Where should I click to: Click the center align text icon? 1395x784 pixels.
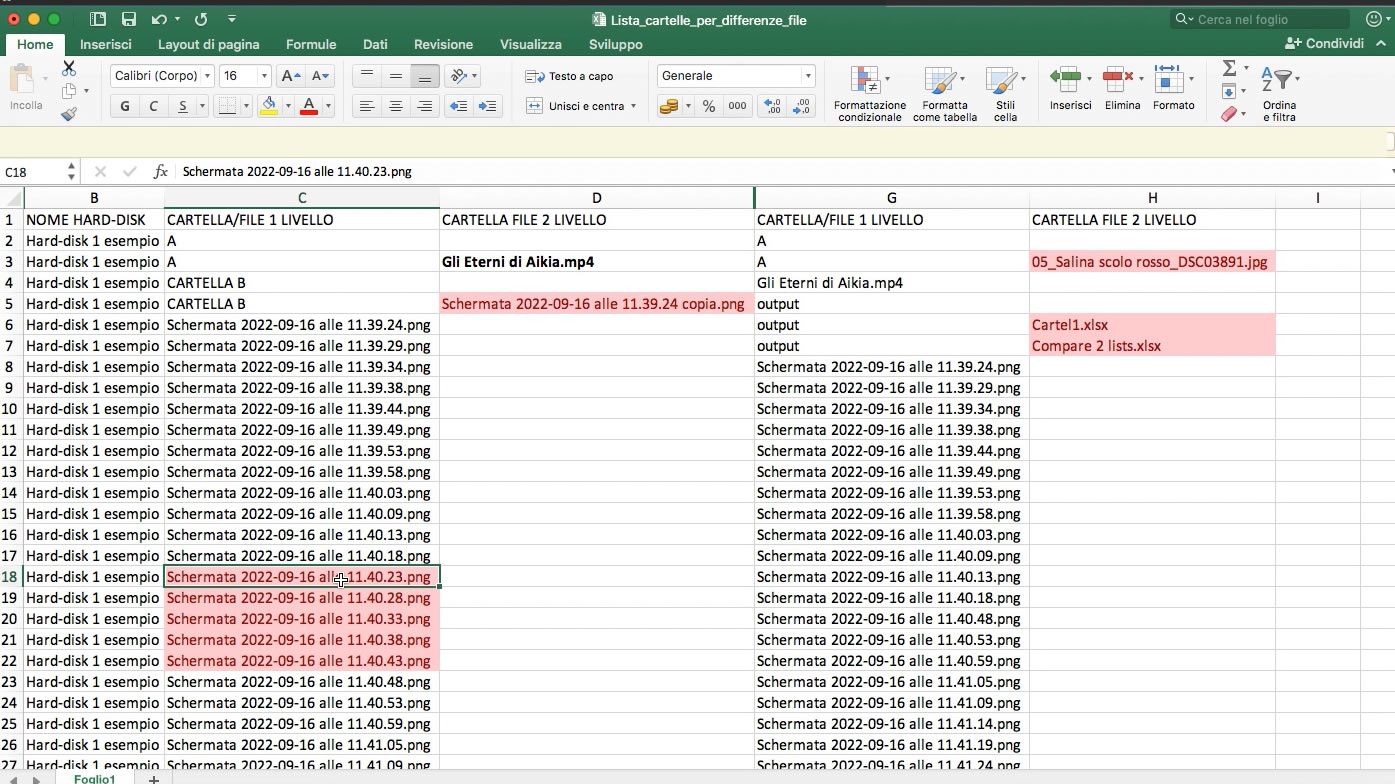[396, 106]
